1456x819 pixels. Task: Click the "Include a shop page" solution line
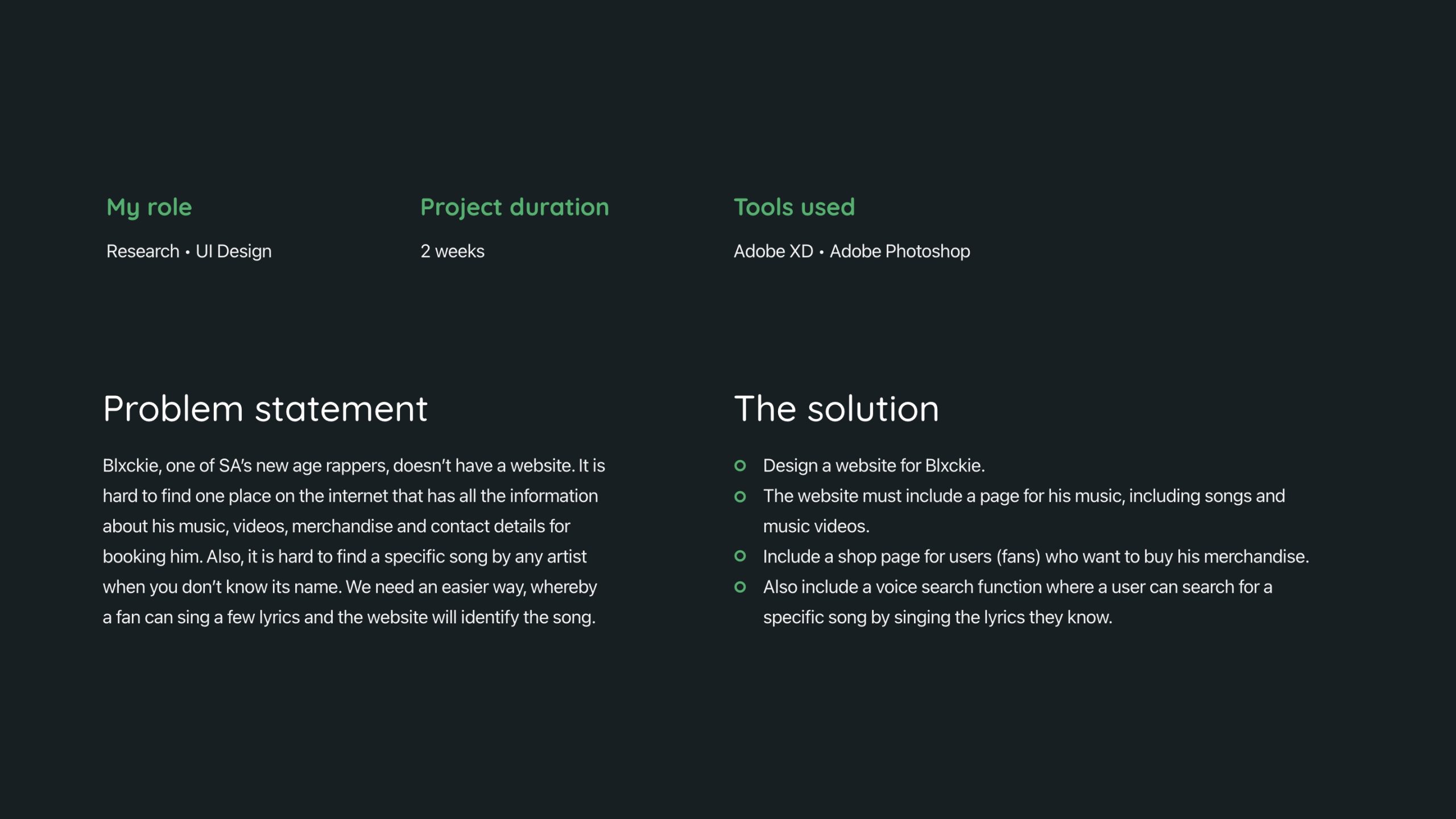1036,557
